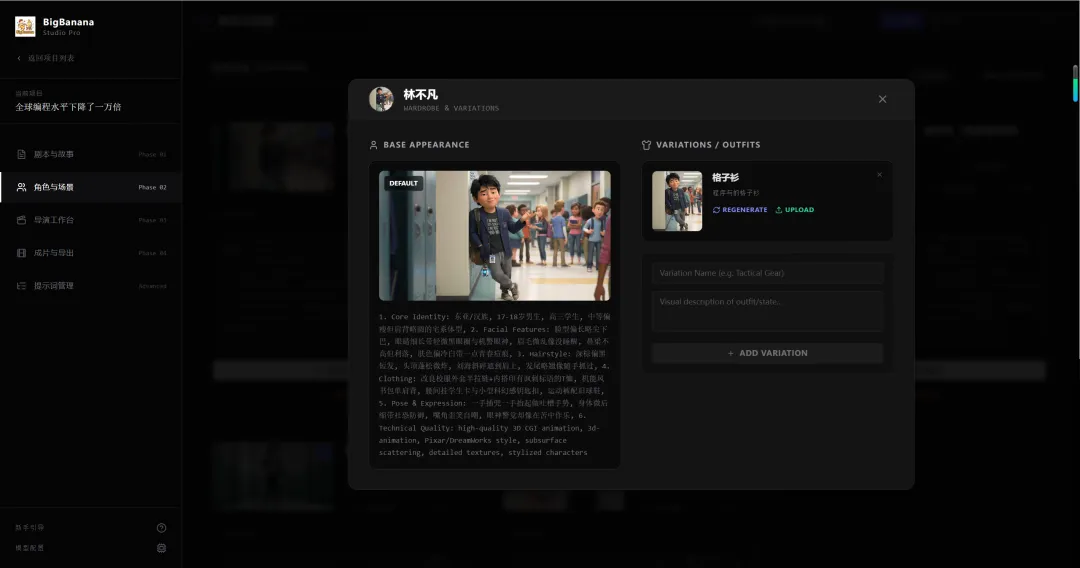Open the 格子衫 variation thumbnail
Screen dimensions: 1080x568
coord(677,201)
